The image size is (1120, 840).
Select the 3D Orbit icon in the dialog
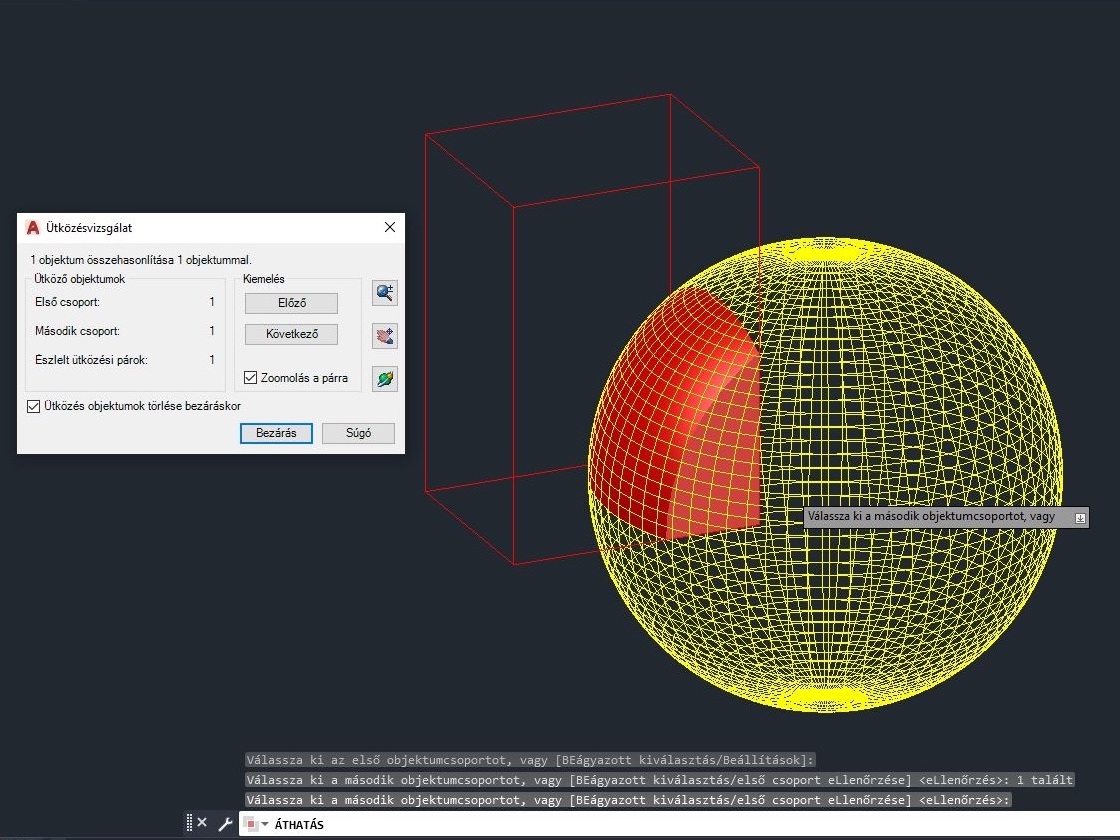(384, 379)
